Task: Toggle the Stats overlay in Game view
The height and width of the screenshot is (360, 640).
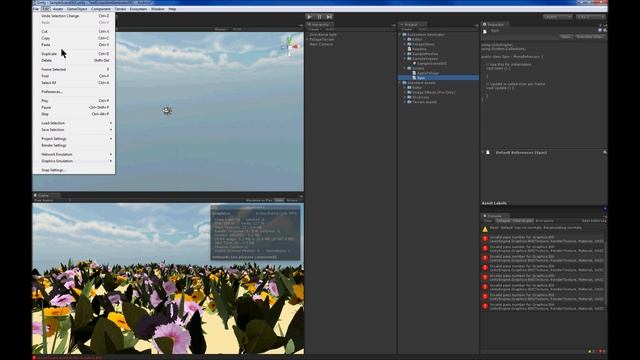Action: click(279, 200)
